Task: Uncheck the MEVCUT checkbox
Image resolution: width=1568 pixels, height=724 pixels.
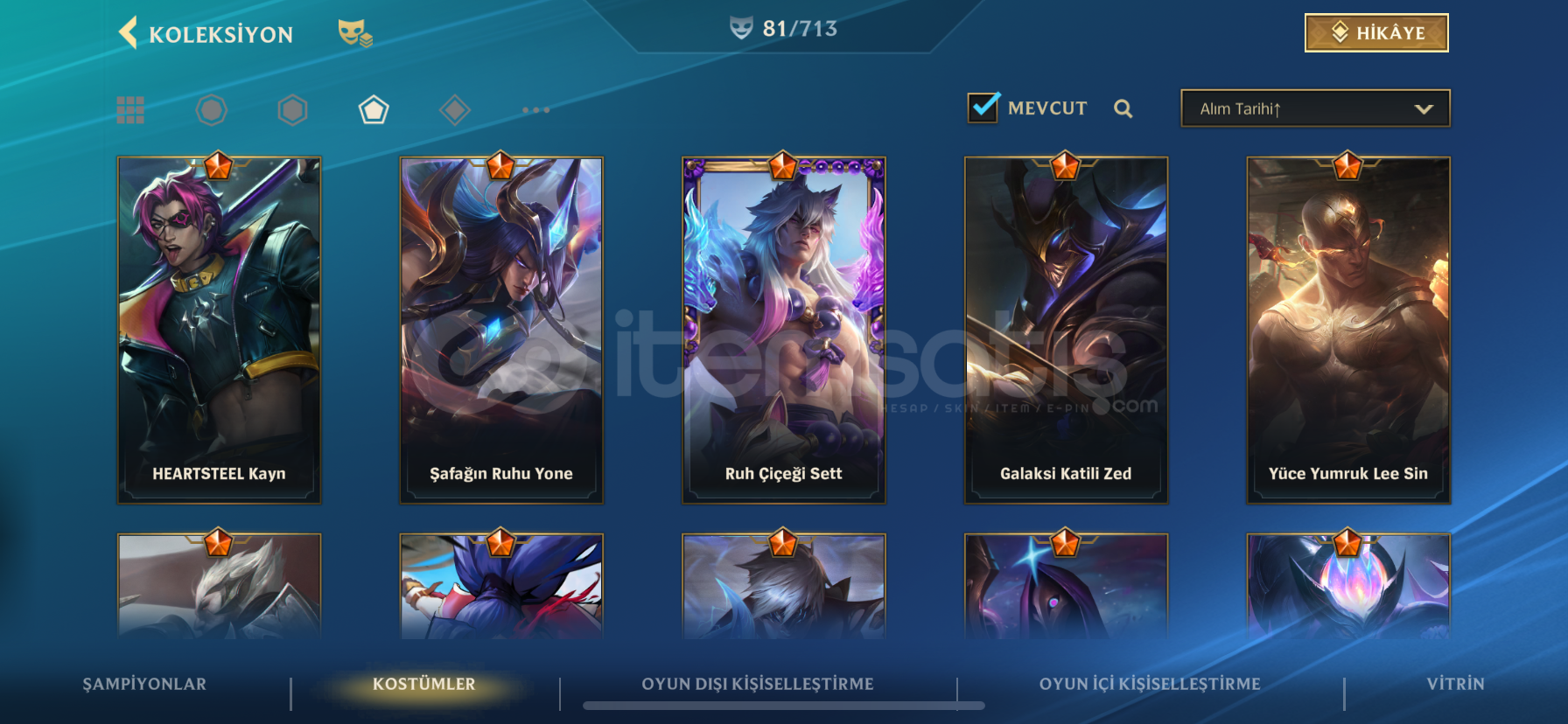Action: 983,108
